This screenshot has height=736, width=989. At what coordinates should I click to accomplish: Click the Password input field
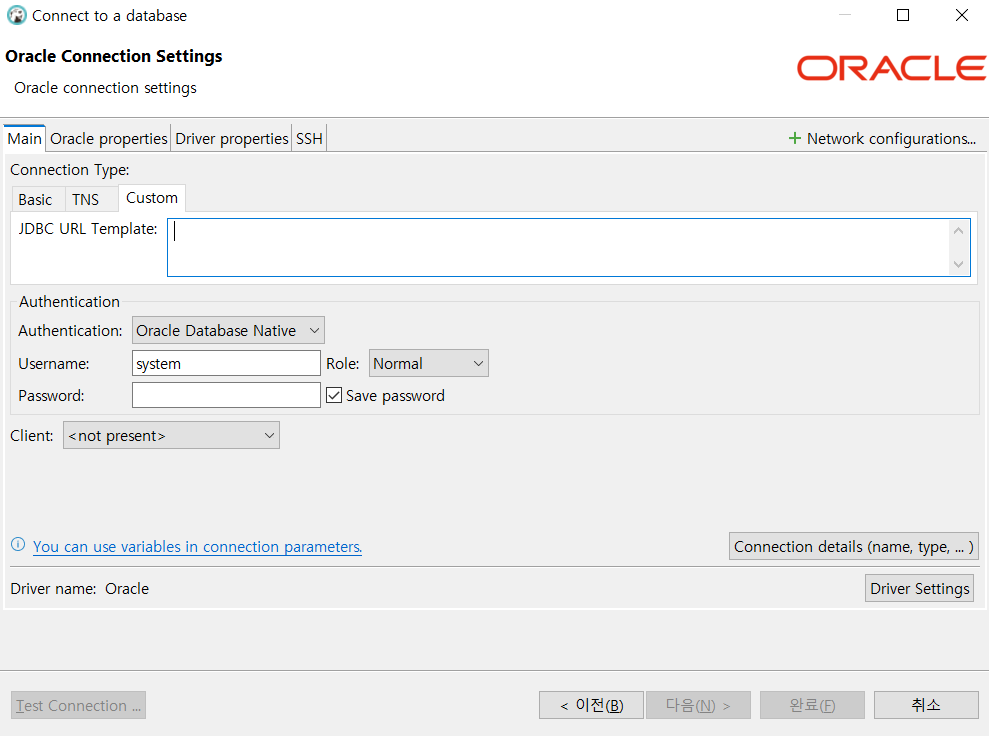tap(226, 395)
